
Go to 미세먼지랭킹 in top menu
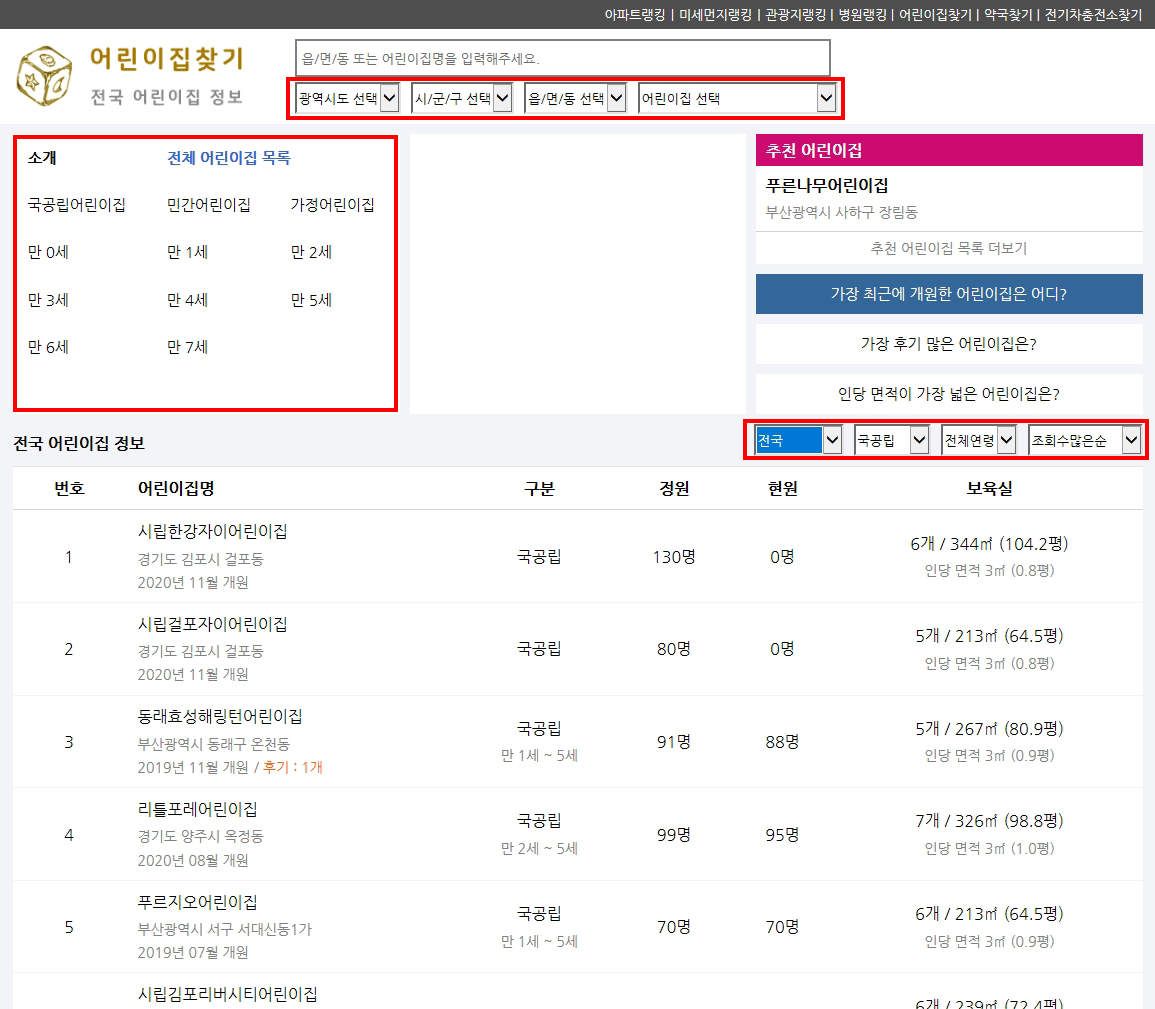[715, 15]
